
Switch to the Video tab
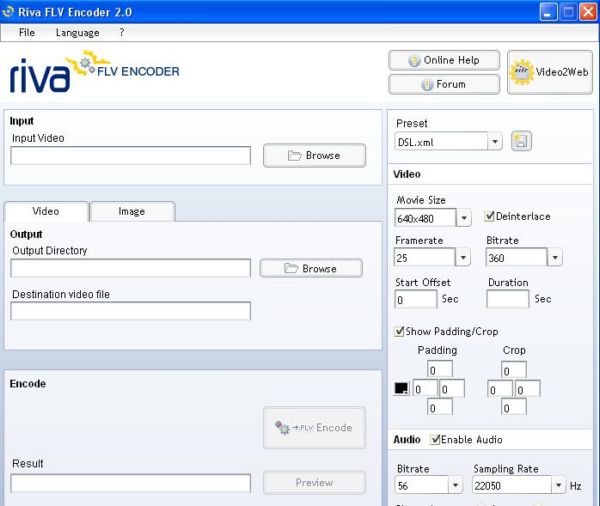46,211
